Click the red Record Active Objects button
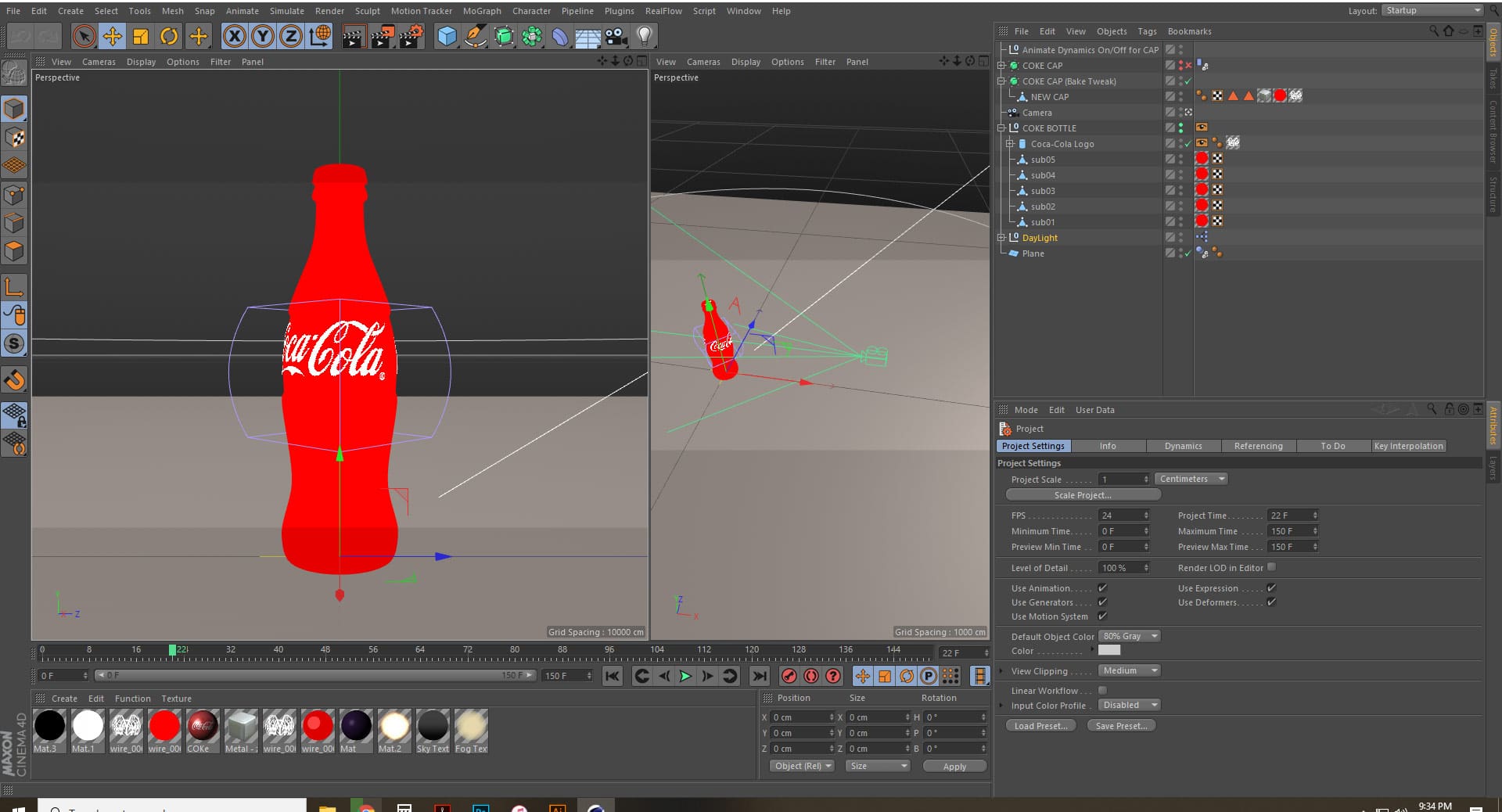The image size is (1502, 812). [x=789, y=676]
